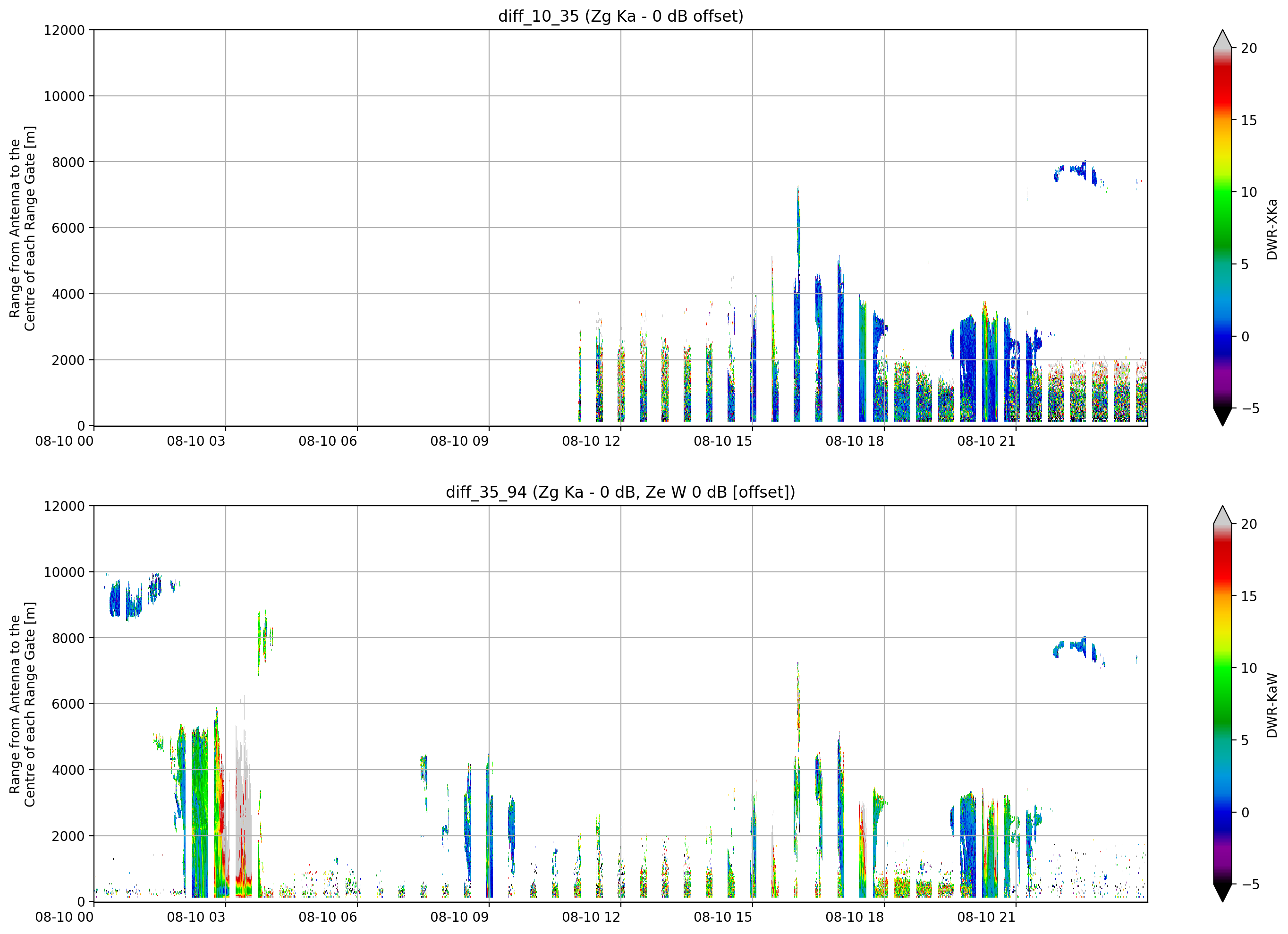Click the "08-10 12" x-tick of the diff_10_35 plot

click(x=591, y=442)
